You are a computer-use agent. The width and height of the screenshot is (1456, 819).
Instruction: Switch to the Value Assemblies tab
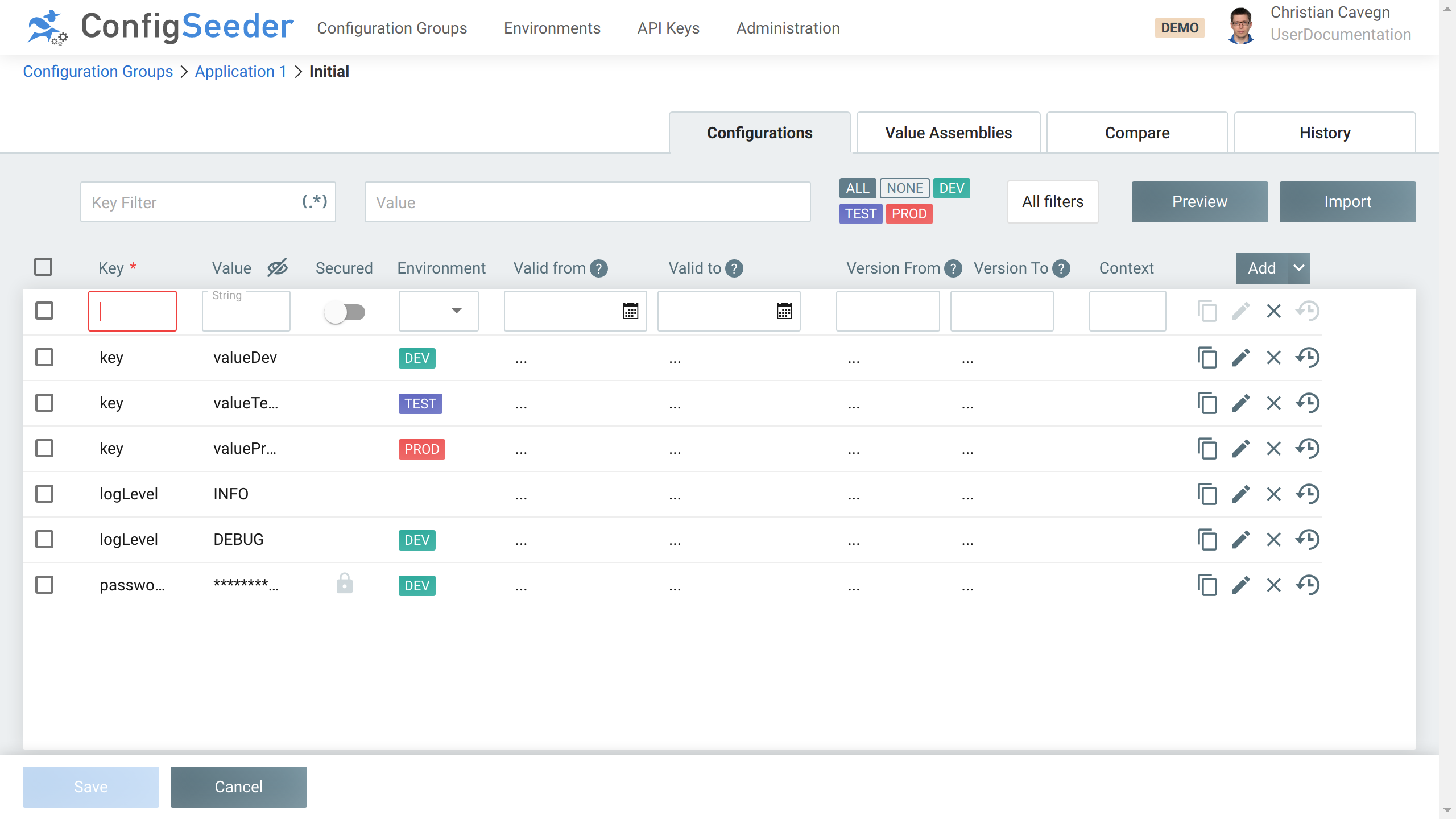click(948, 133)
